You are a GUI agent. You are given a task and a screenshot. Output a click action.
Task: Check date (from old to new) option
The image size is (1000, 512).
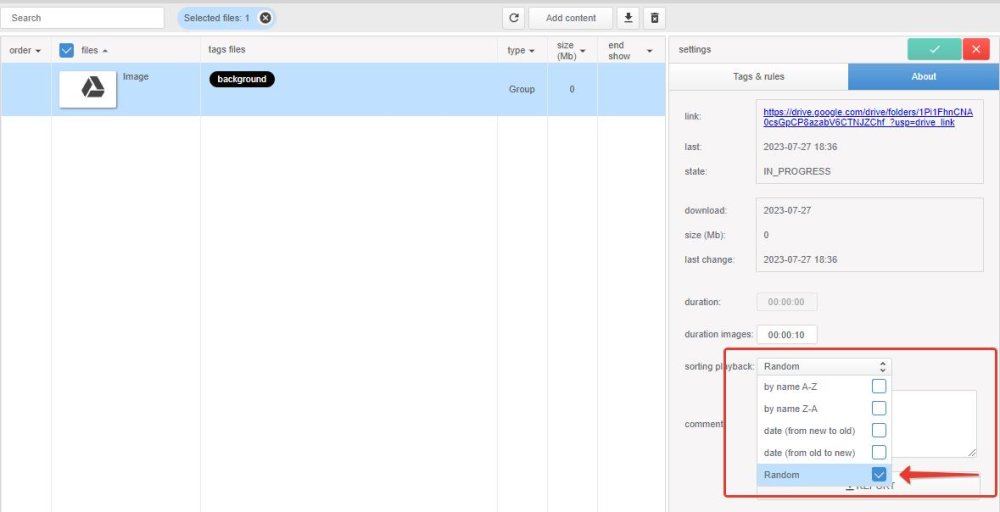(879, 453)
